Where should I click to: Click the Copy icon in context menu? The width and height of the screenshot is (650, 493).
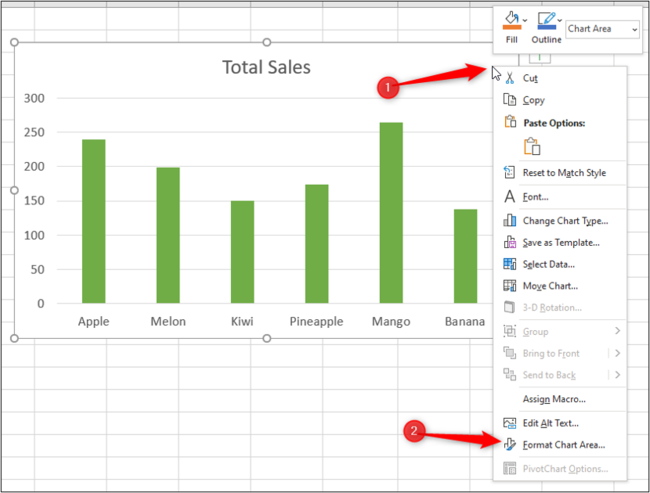tap(509, 100)
